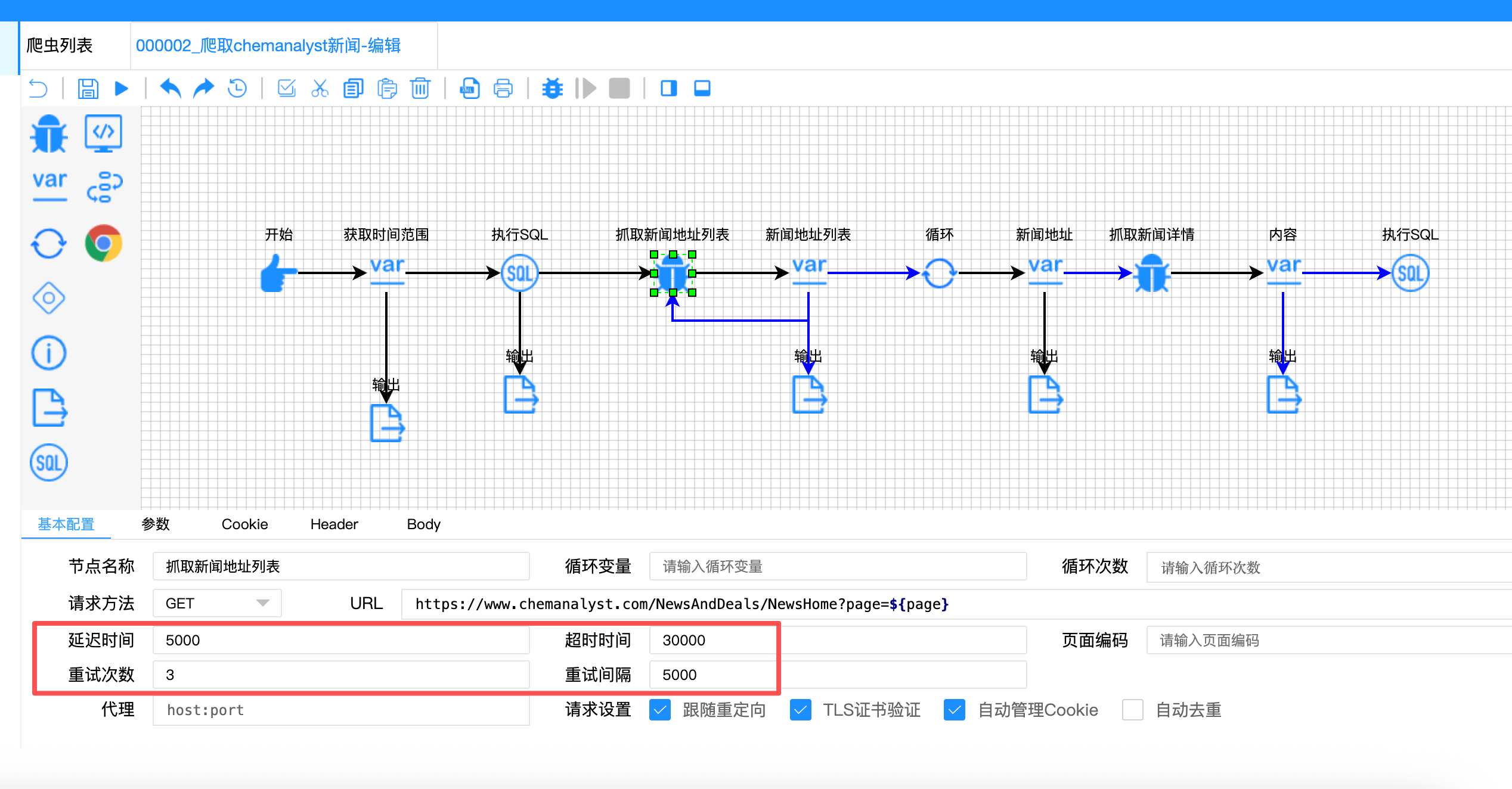Image resolution: width=1512 pixels, height=789 pixels.
Task: Switch to the Header tab
Action: point(334,524)
